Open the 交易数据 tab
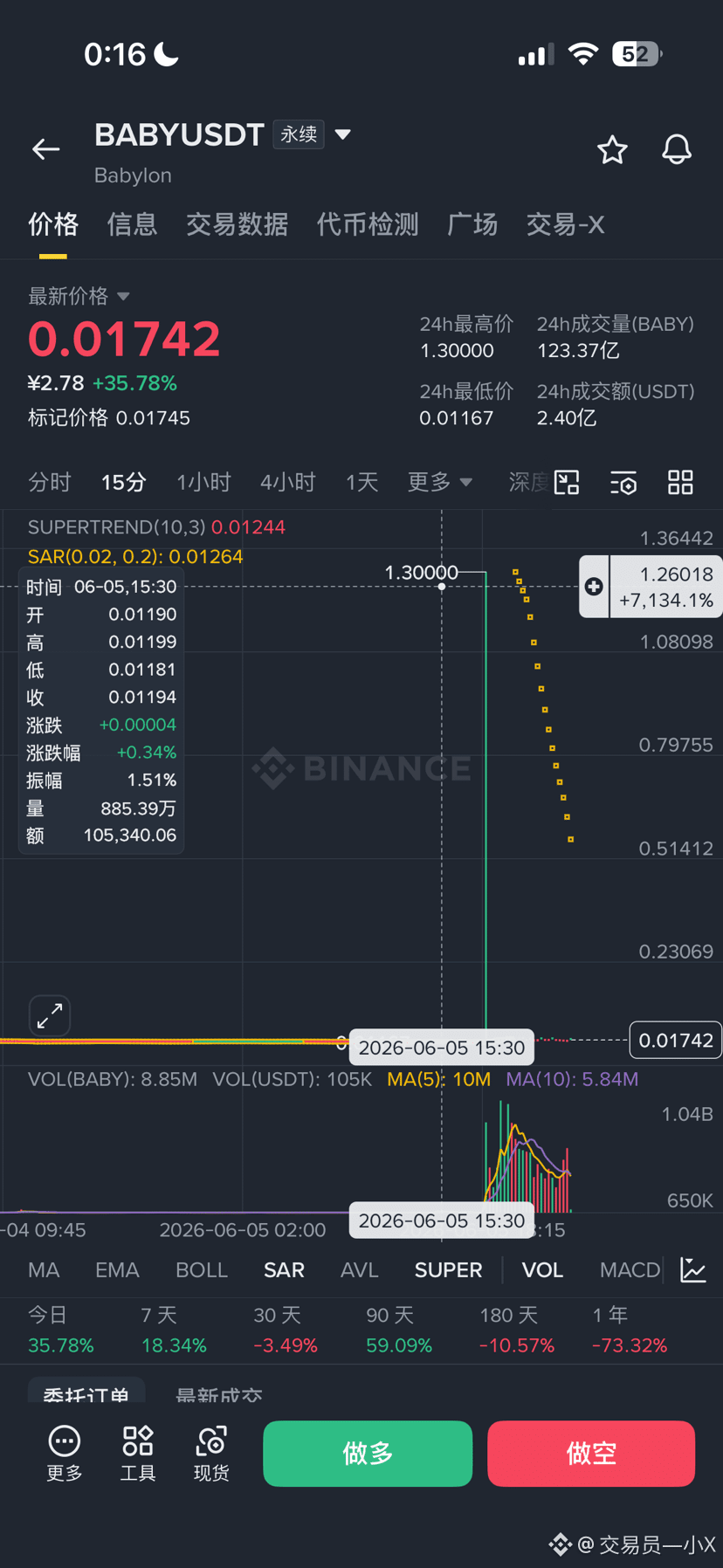723x1568 pixels. pos(237,224)
